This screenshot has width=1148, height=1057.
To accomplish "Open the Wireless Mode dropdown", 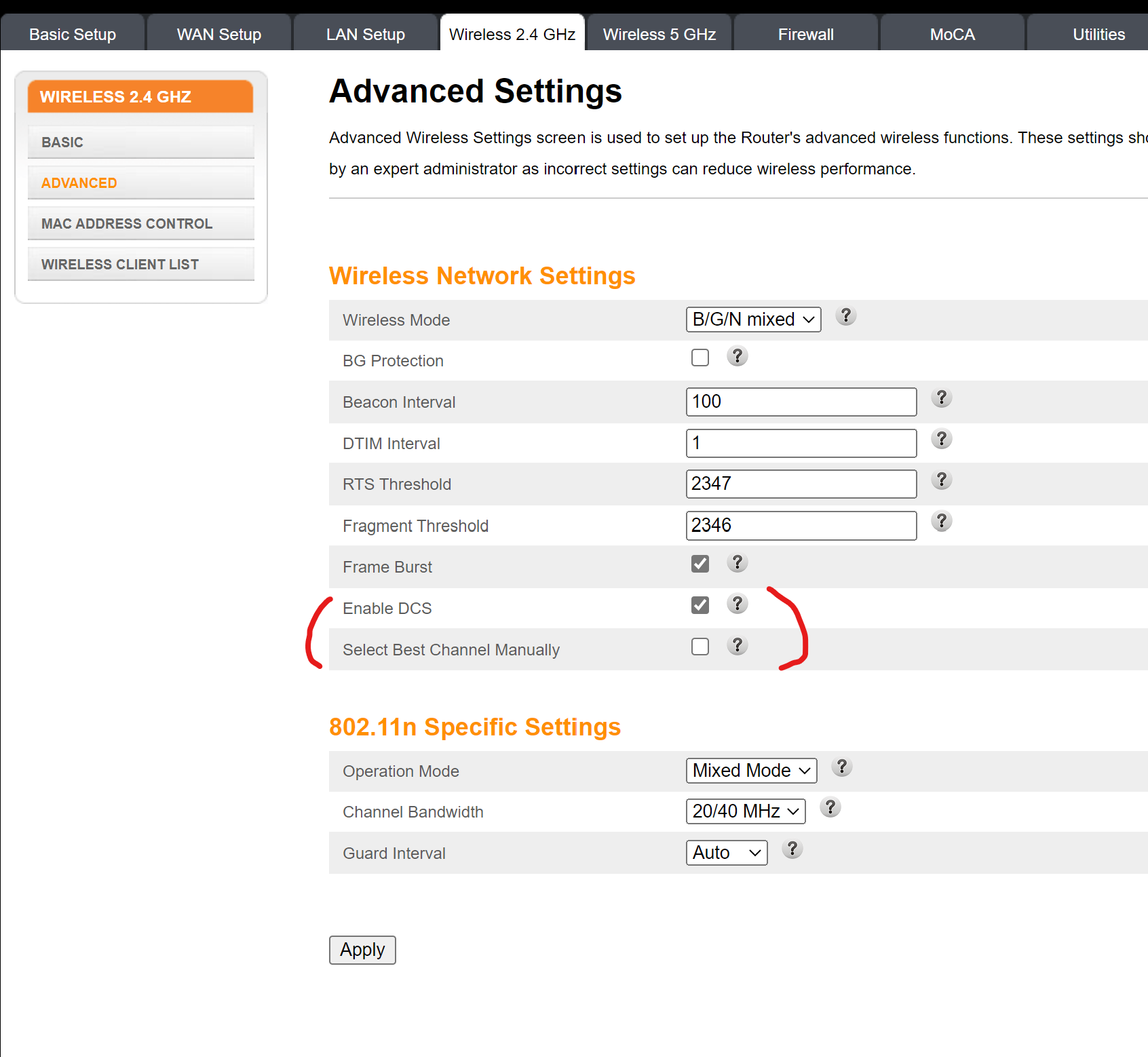I will (753, 320).
